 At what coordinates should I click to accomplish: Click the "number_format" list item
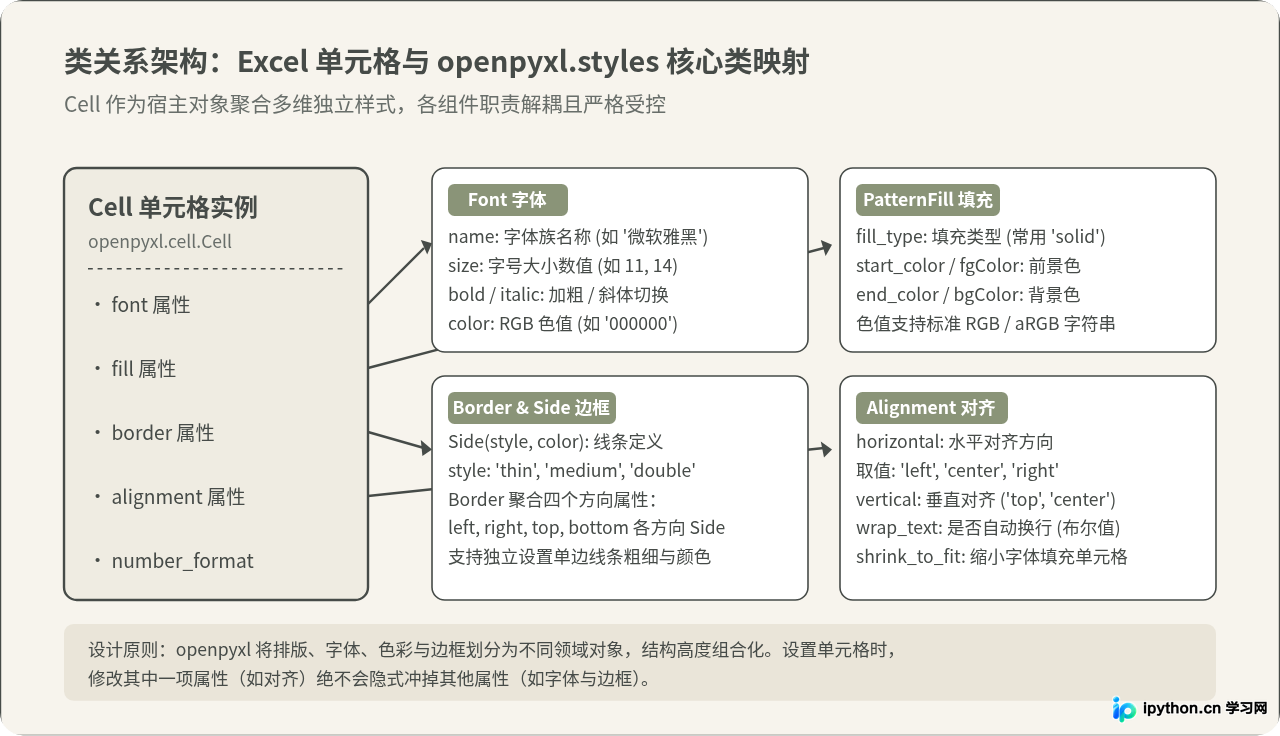point(182,561)
